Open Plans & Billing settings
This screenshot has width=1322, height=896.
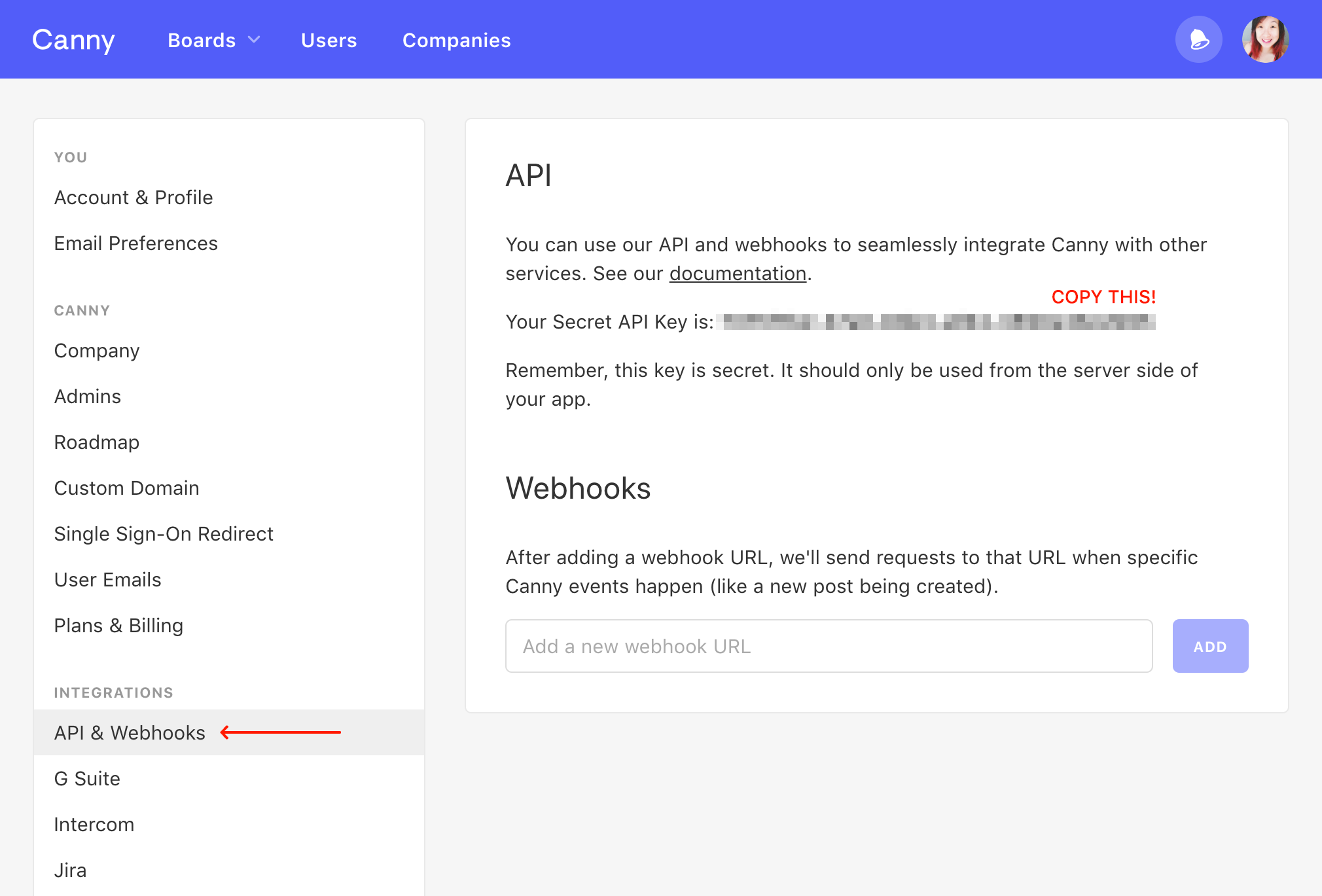click(118, 625)
